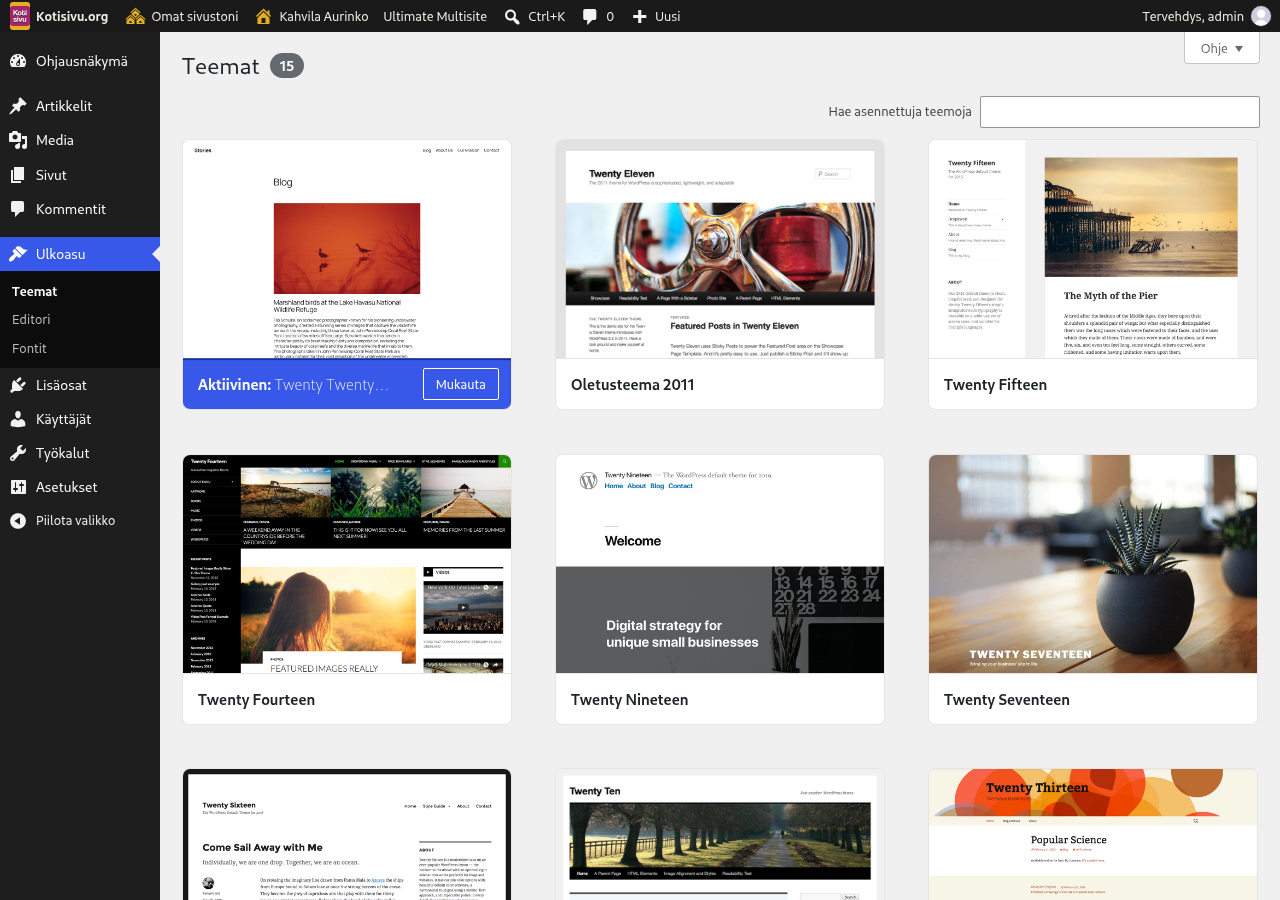Screen dimensions: 1280x900
Task: Click Ctrl+K search shortcut label
Action: point(546,16)
